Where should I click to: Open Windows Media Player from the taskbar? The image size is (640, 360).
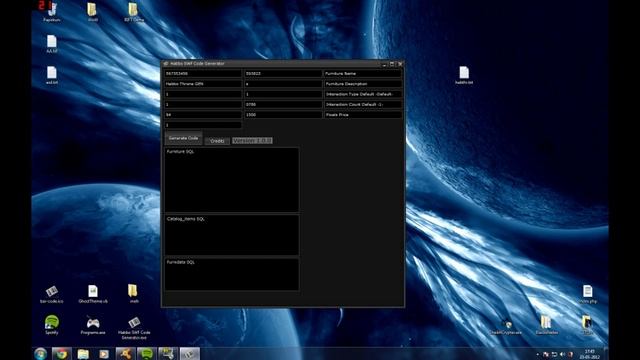(104, 354)
